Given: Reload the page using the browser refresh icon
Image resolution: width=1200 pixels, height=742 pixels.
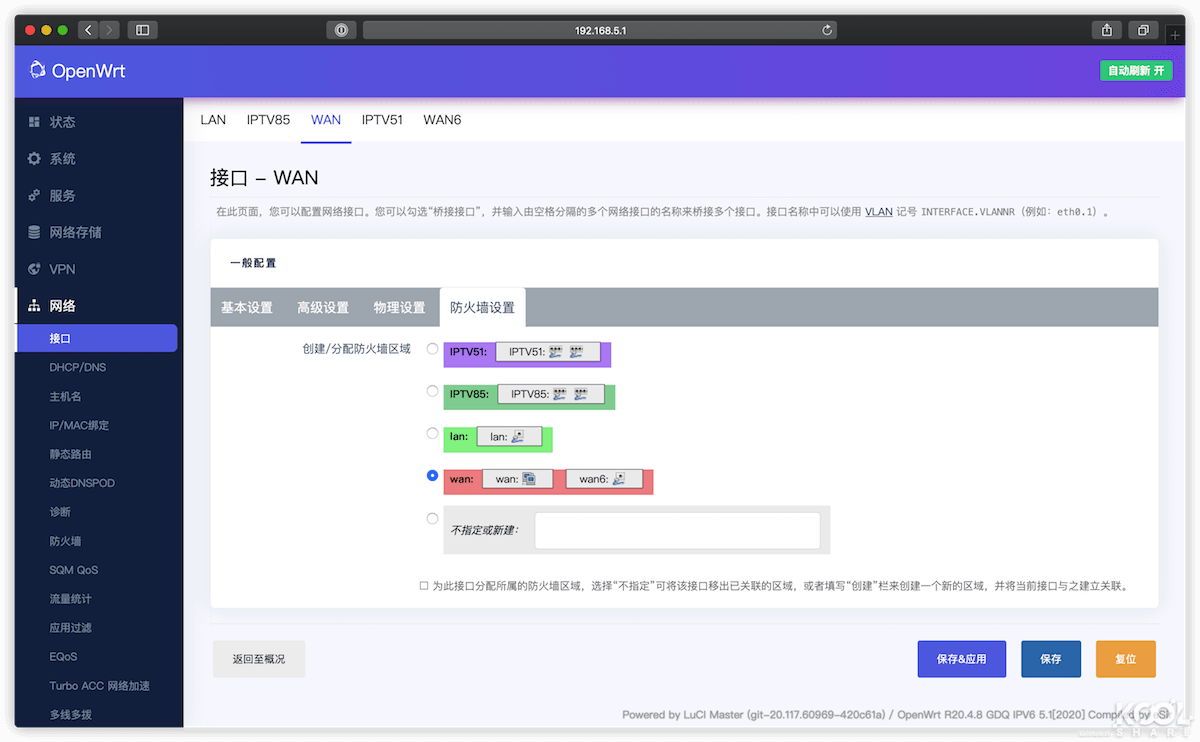Looking at the screenshot, I should [826, 29].
